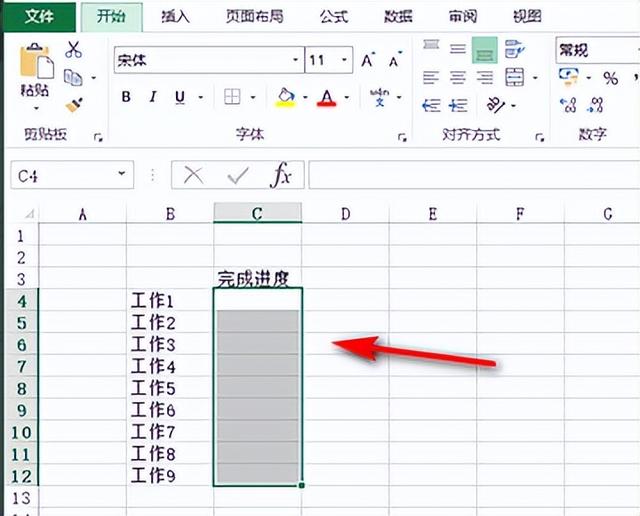Apply percent style
The height and width of the screenshot is (516, 640).
tap(611, 78)
